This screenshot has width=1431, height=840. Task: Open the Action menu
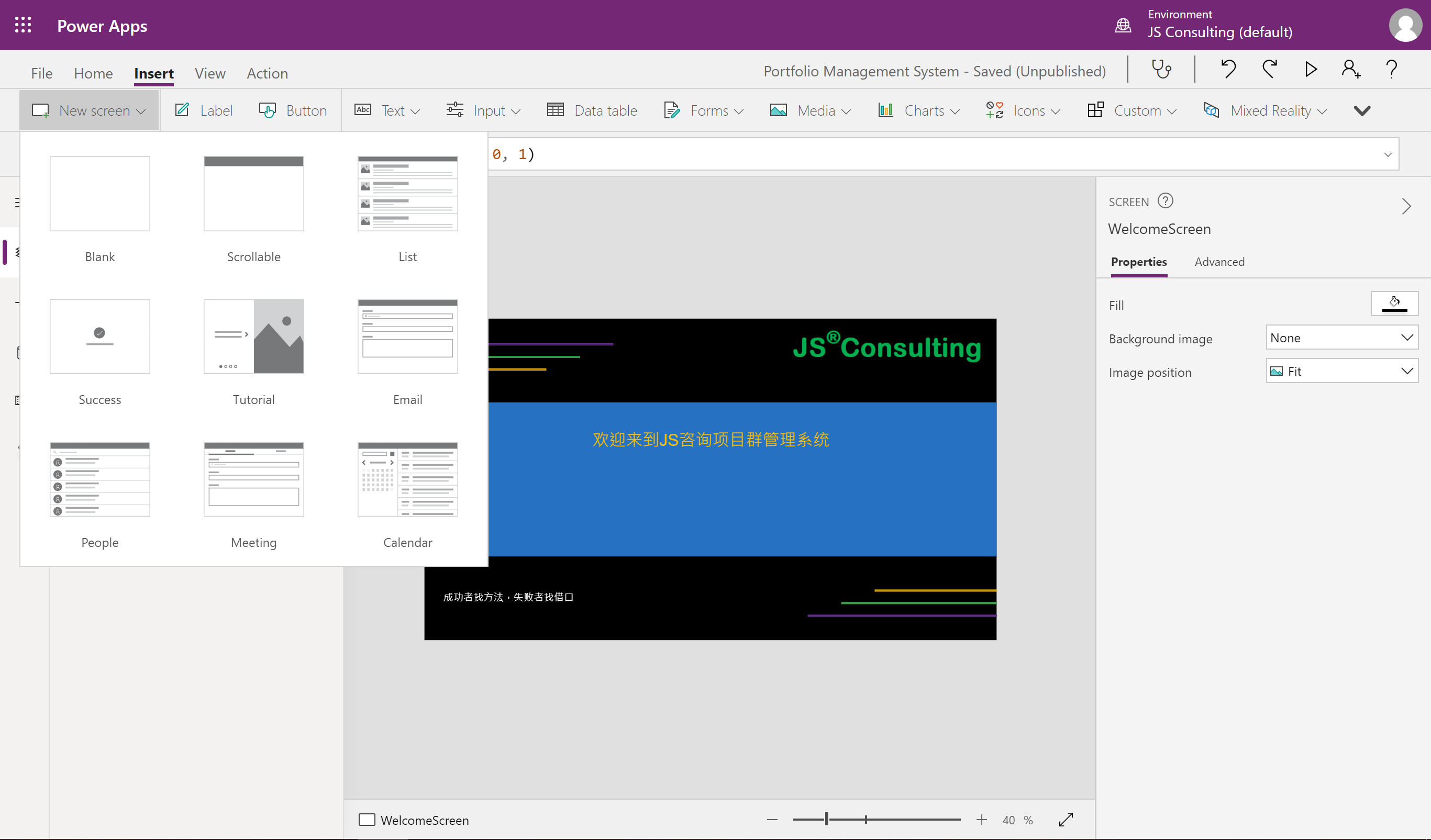click(267, 73)
